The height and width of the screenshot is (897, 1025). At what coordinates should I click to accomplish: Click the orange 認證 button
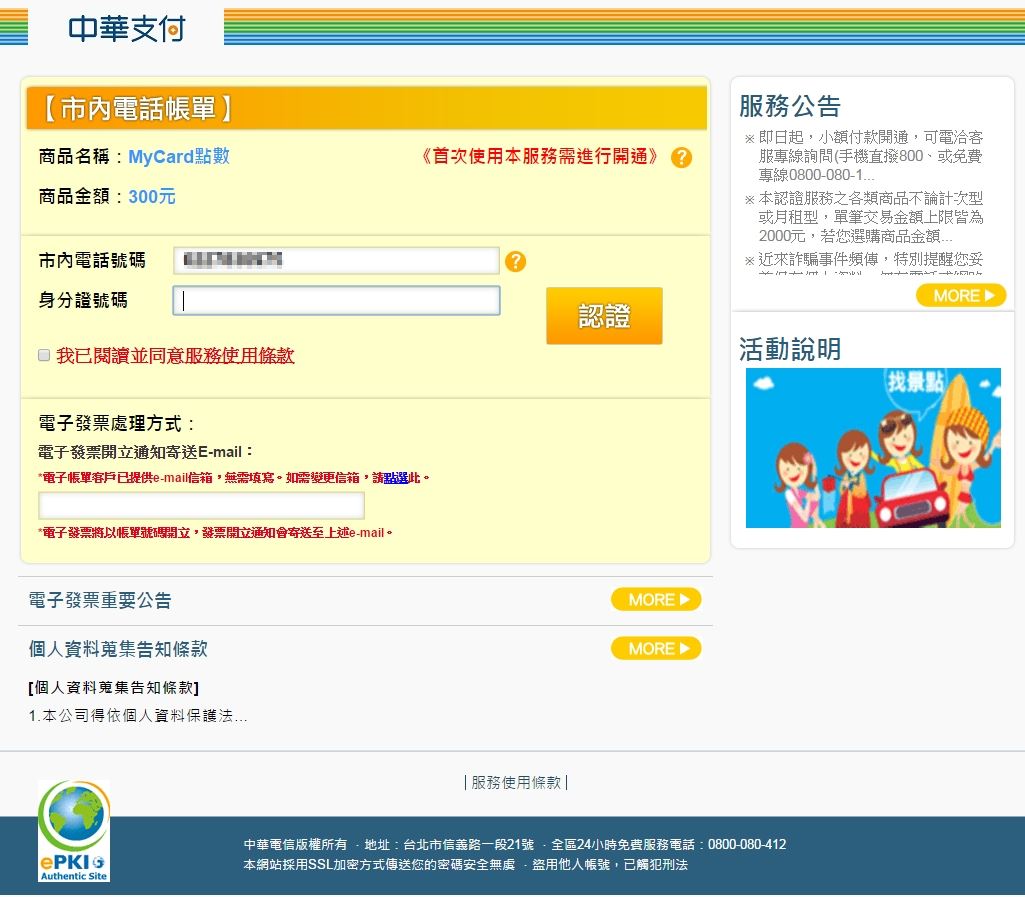[604, 316]
